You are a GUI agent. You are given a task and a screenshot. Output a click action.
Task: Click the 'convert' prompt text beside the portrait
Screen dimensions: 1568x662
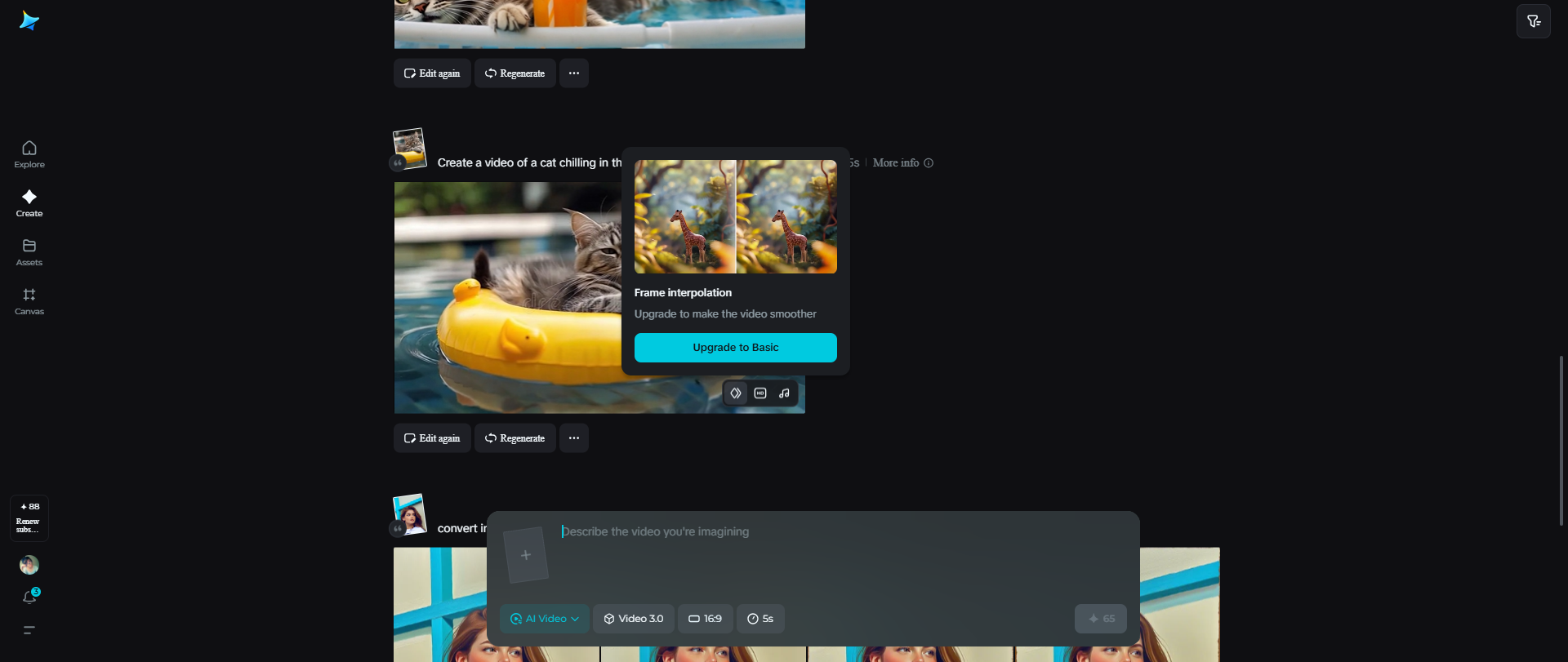(462, 529)
